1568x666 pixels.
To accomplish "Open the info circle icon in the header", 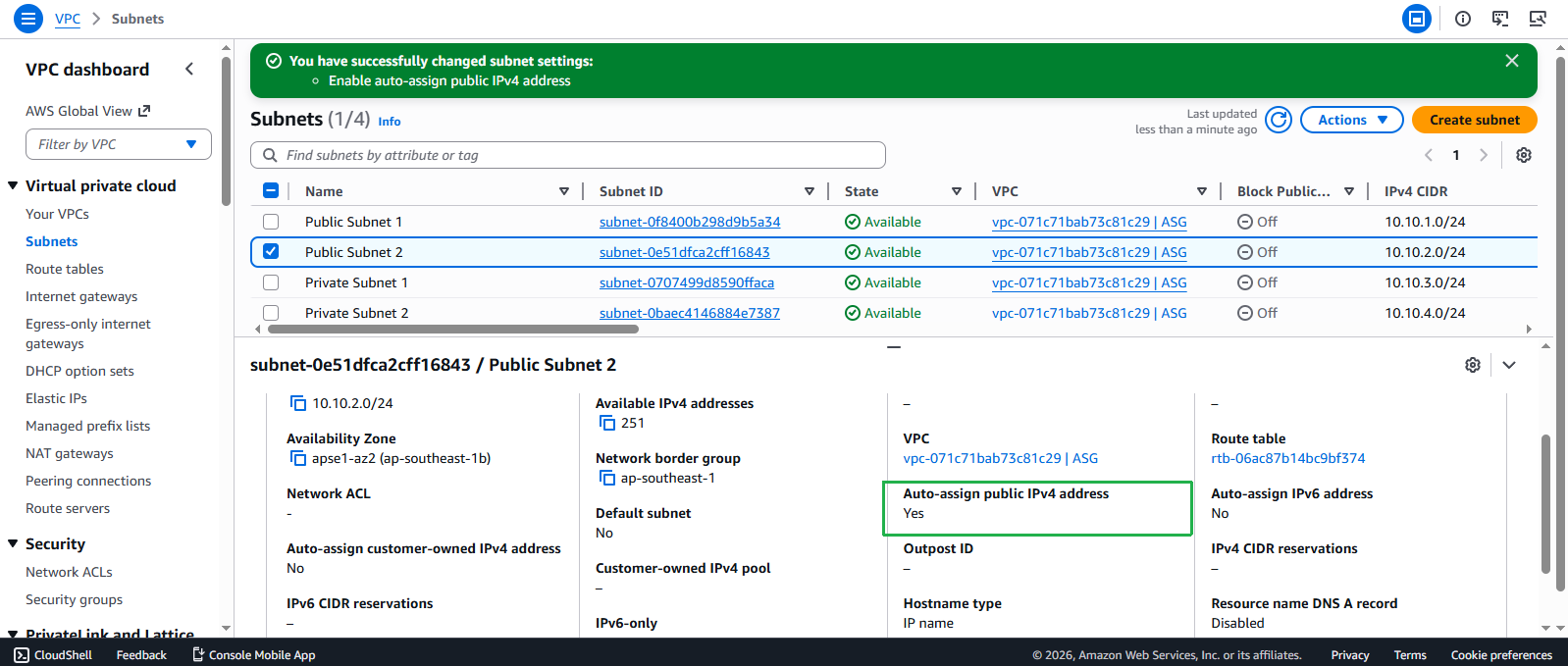I will pyautogui.click(x=1463, y=19).
